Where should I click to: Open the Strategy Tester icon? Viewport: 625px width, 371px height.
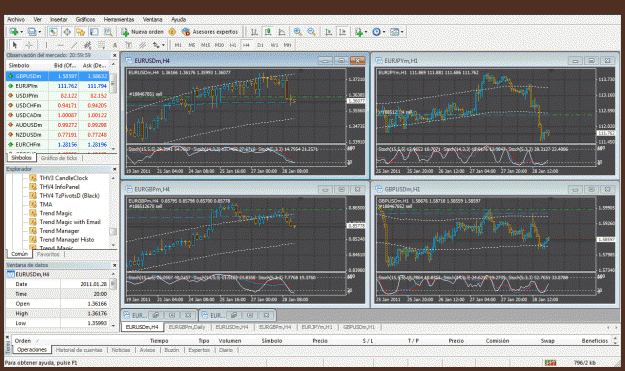click(108, 32)
